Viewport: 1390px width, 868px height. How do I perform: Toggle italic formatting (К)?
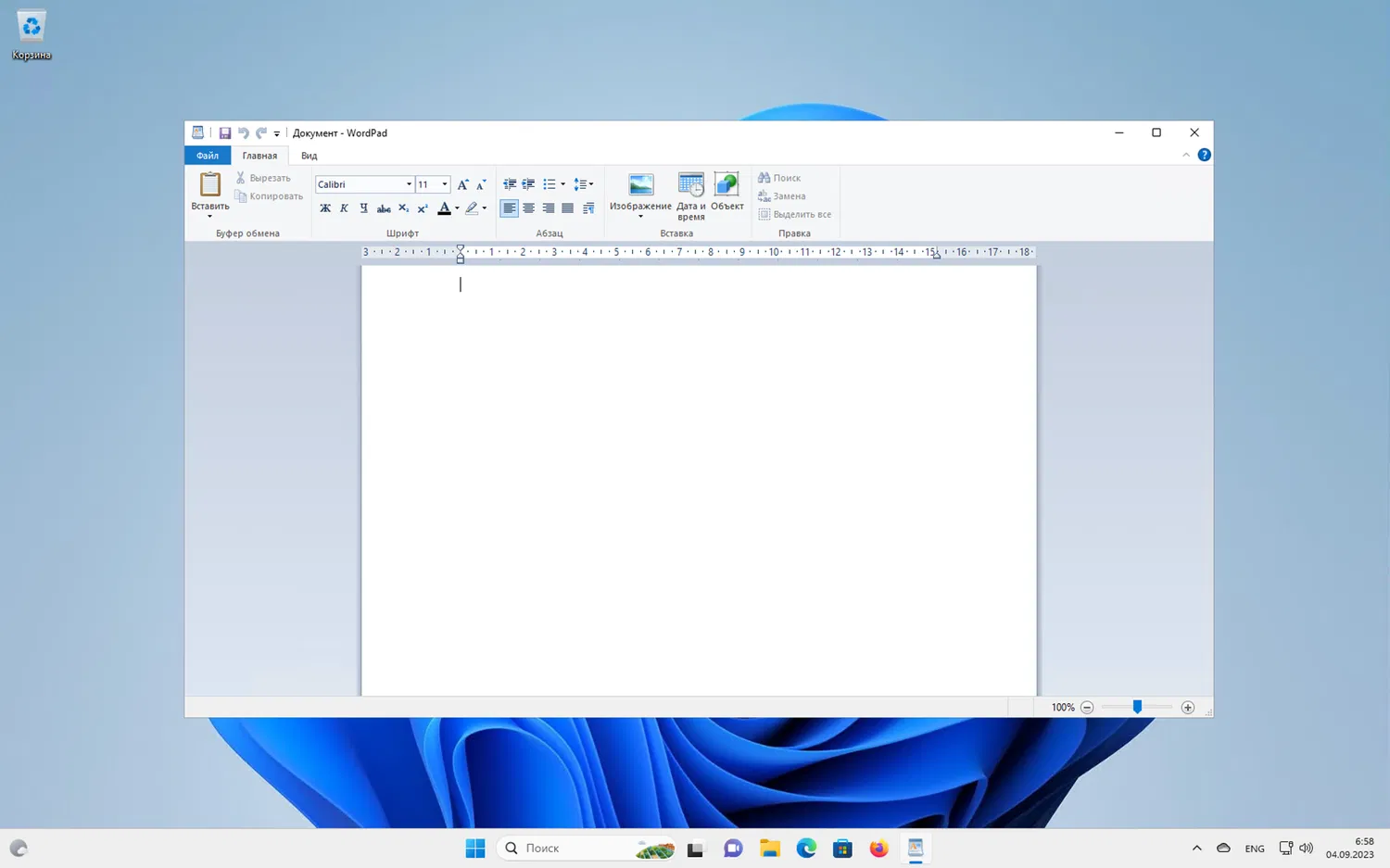pyautogui.click(x=344, y=208)
